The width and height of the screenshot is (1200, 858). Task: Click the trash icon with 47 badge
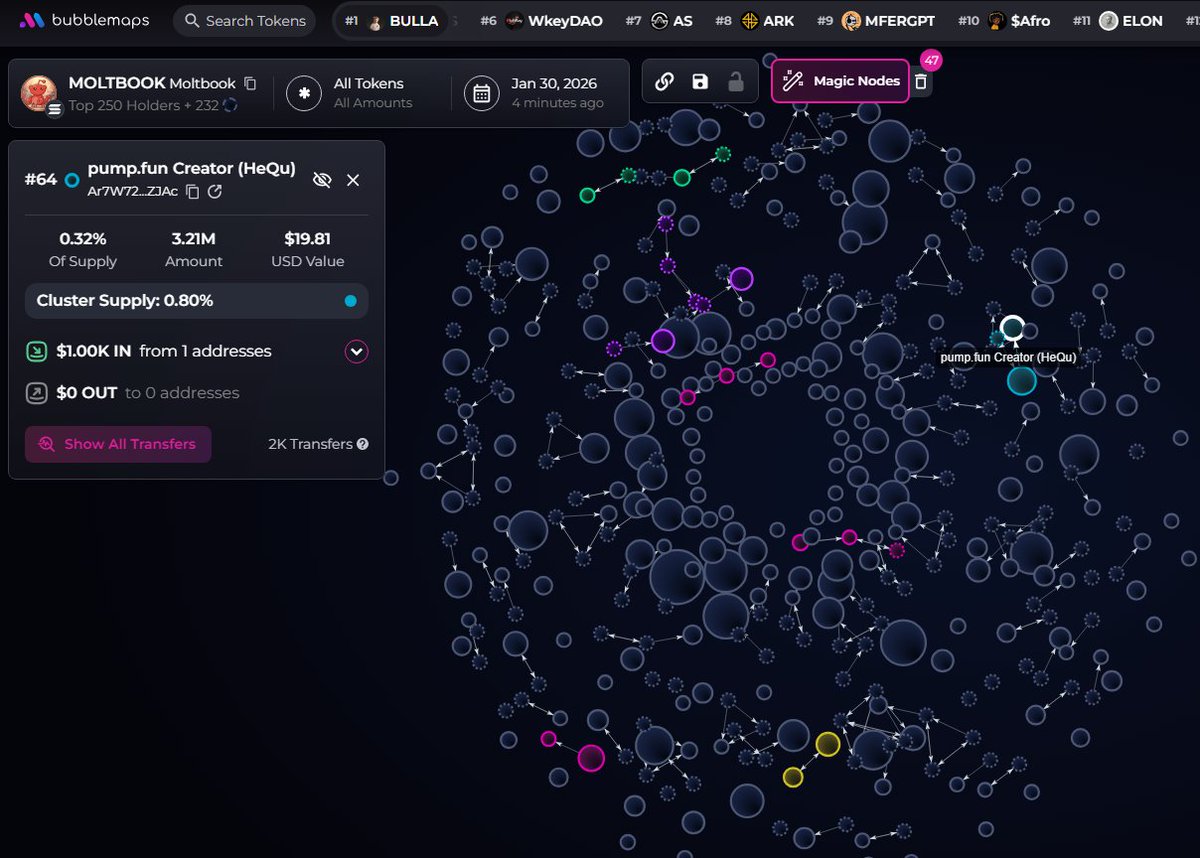921,82
